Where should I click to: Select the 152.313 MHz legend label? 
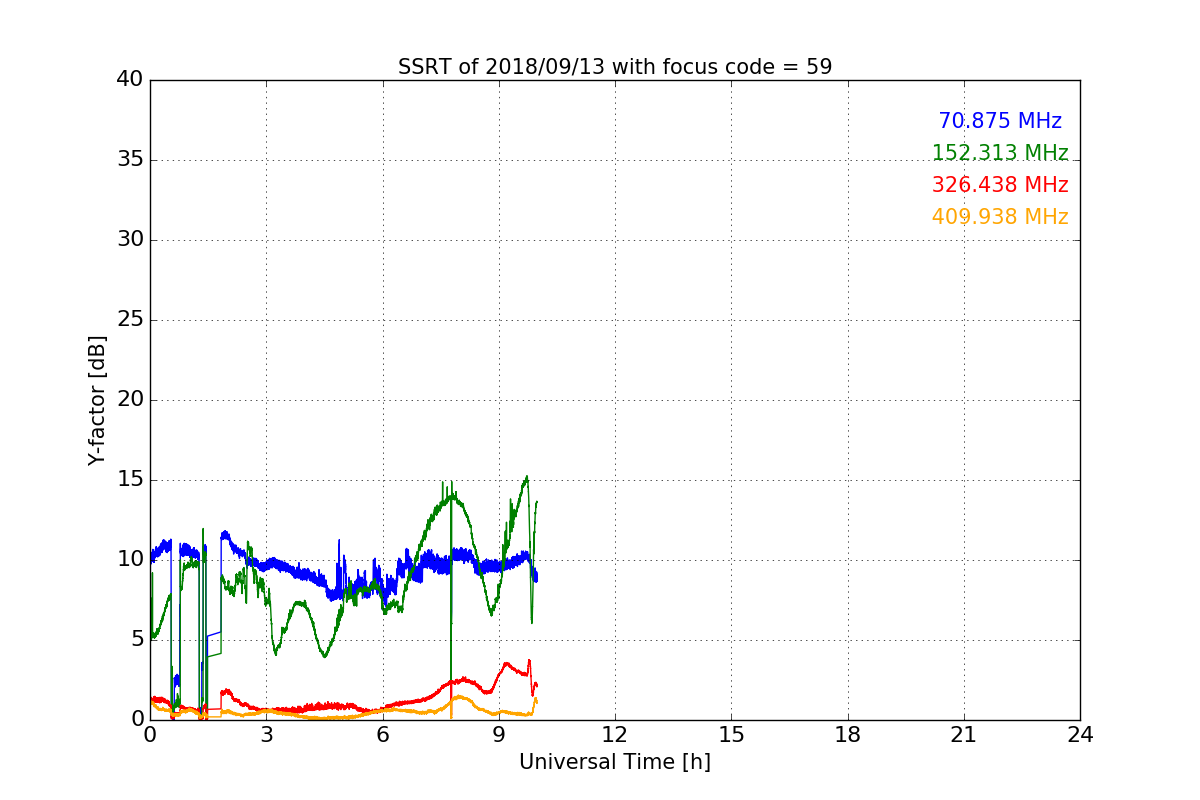(x=1000, y=153)
